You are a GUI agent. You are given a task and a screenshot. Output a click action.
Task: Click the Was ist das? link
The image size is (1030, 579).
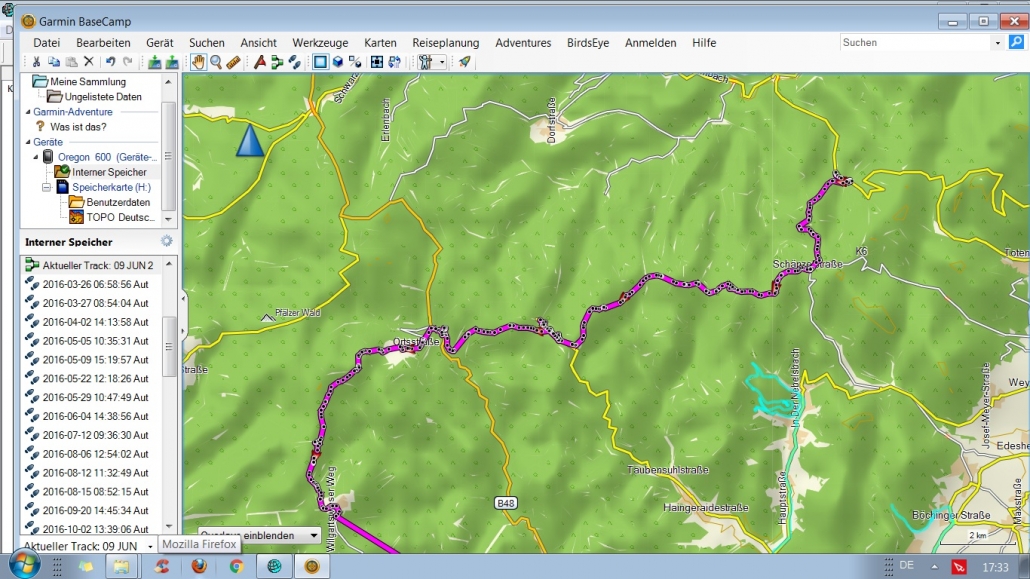tap(78, 127)
